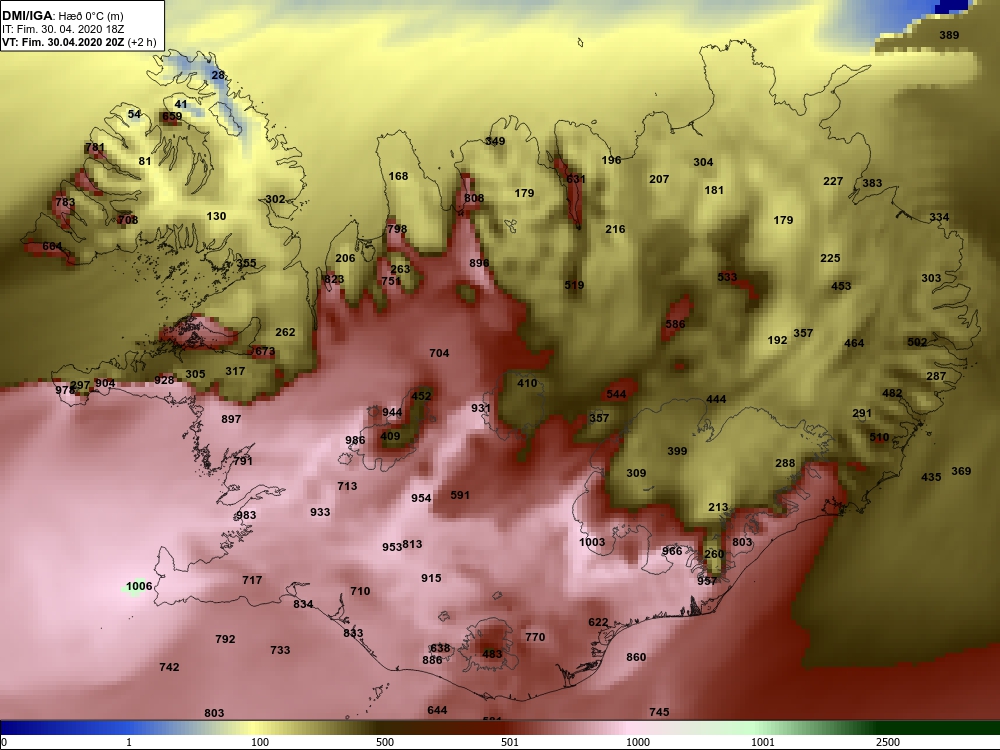Click the map value '896'
The height and width of the screenshot is (750, 1000).
(x=479, y=263)
